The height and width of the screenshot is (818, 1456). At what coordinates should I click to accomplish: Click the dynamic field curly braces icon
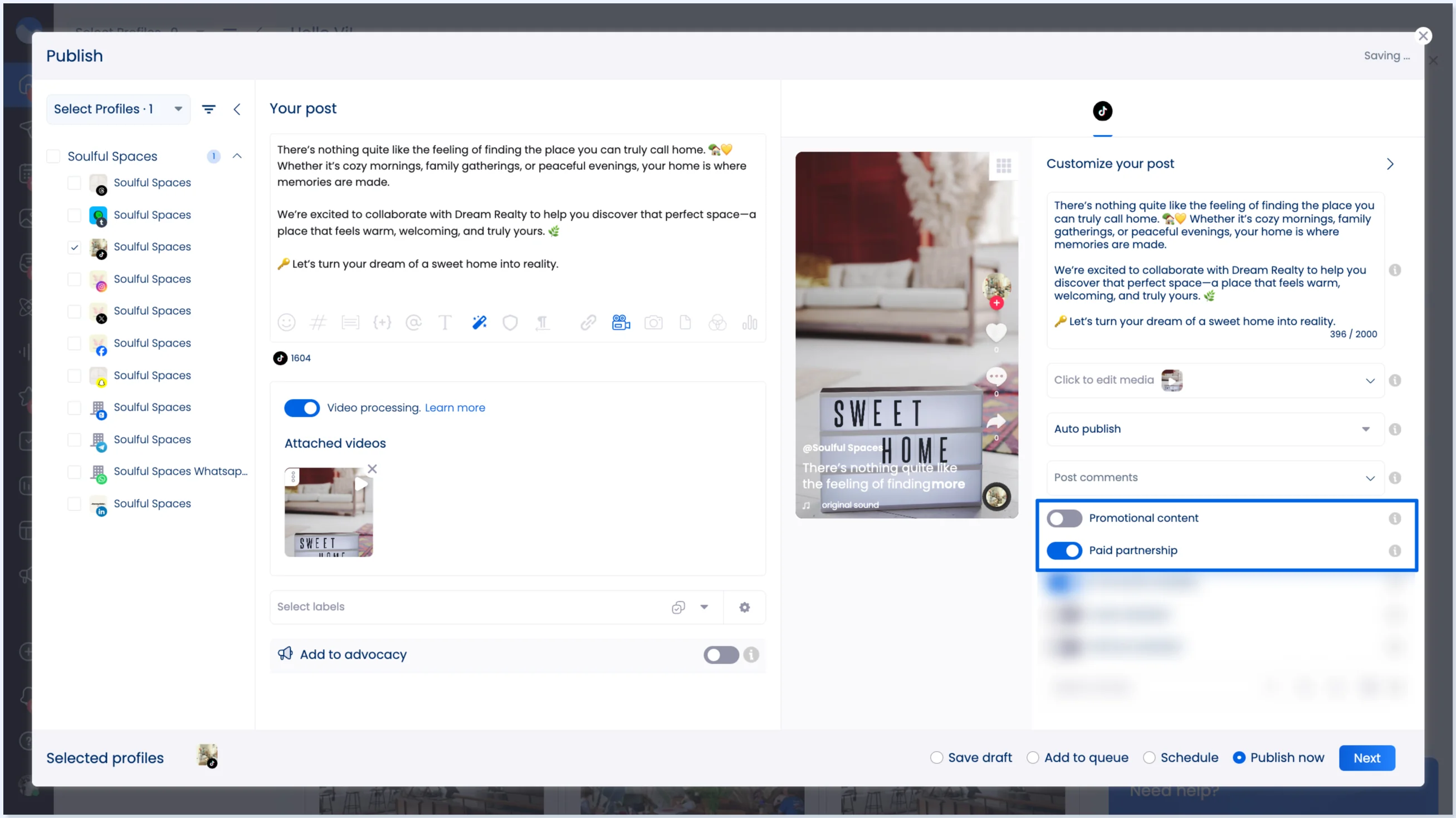point(382,322)
